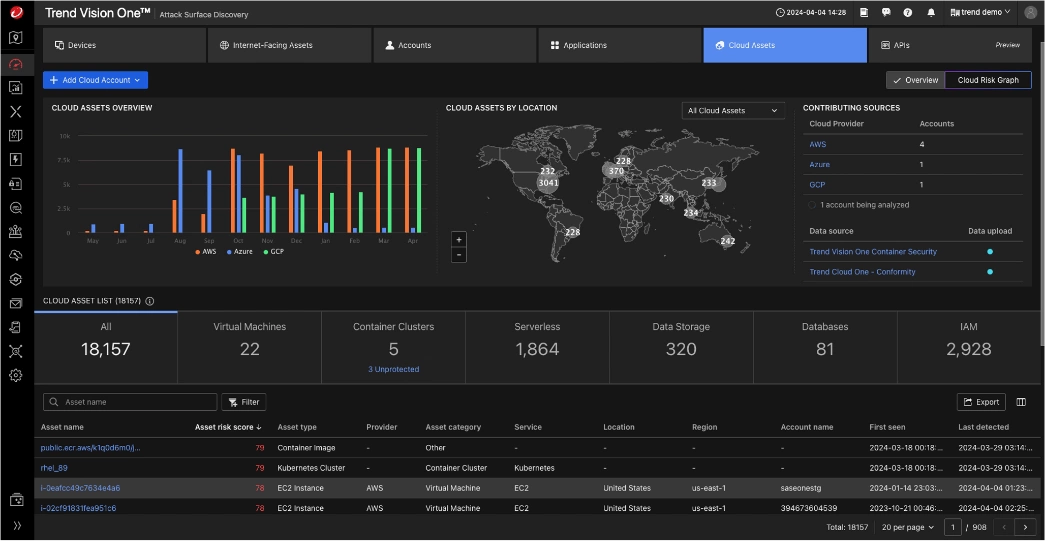Open the gear administration sidebar icon

tap(16, 376)
